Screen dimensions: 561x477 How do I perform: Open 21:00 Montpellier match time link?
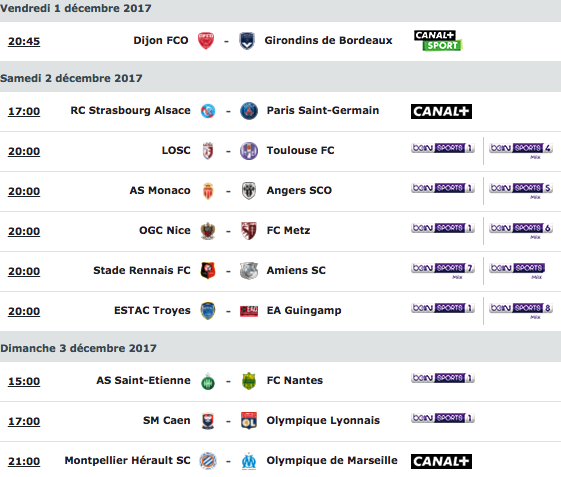24,461
